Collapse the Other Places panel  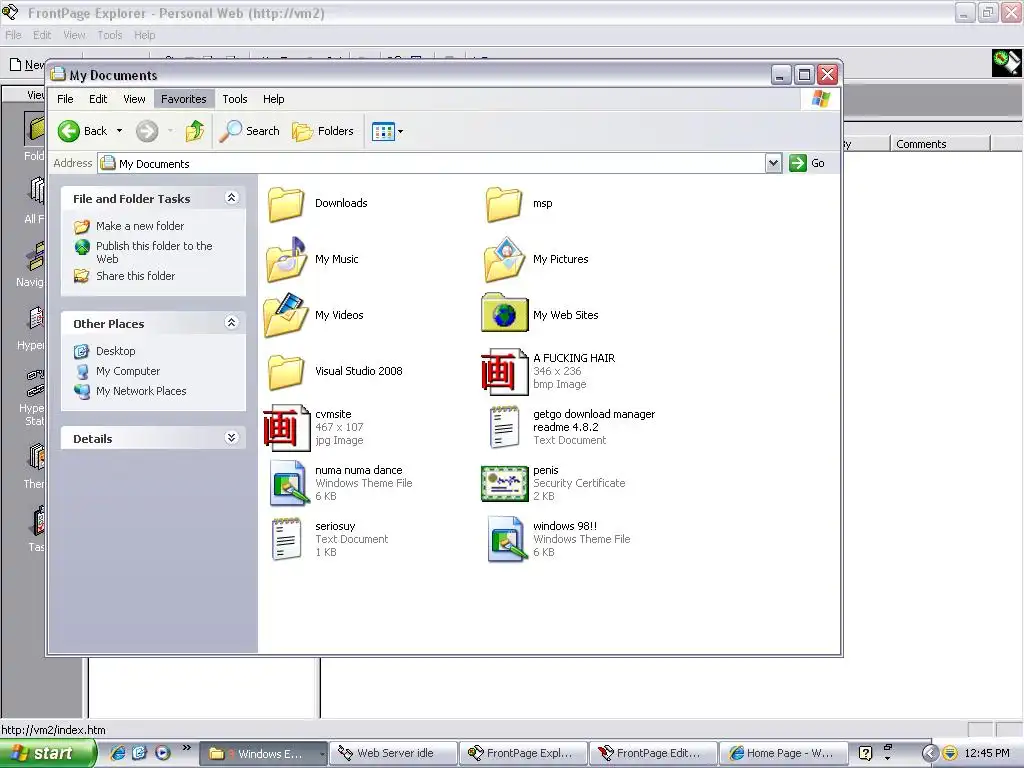[231, 322]
